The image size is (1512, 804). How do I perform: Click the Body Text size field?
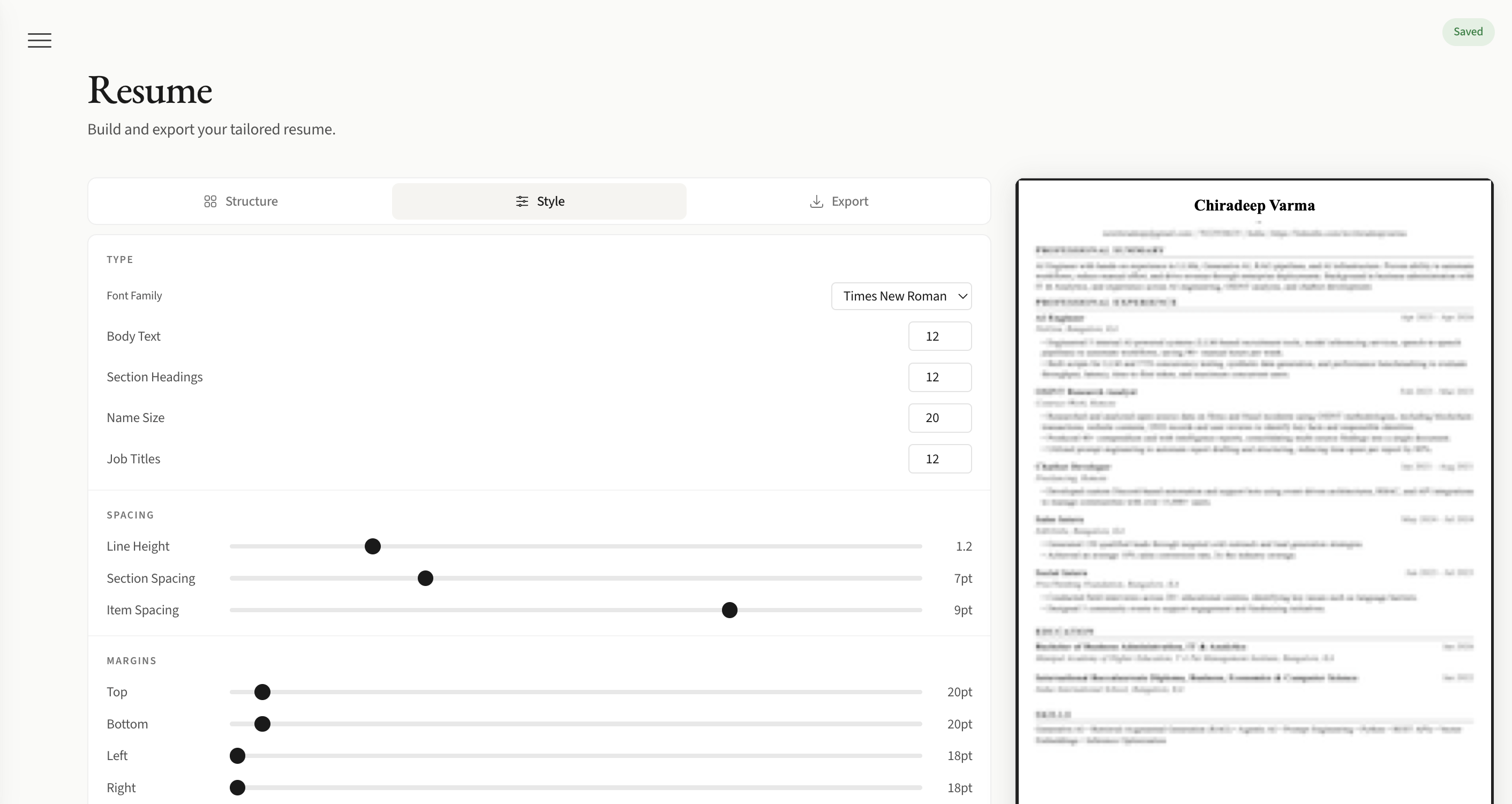tap(939, 336)
